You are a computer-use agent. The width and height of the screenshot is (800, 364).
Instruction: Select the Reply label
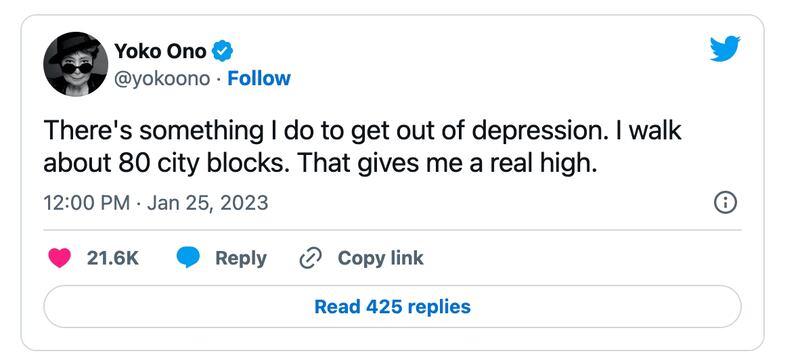(241, 258)
